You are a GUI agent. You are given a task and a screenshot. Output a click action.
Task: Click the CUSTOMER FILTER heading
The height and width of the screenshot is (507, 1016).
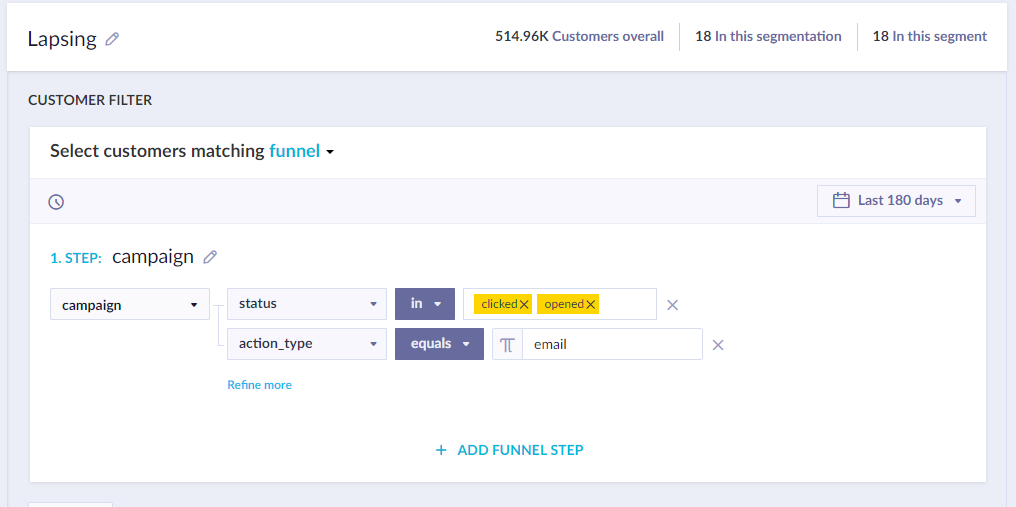click(90, 100)
